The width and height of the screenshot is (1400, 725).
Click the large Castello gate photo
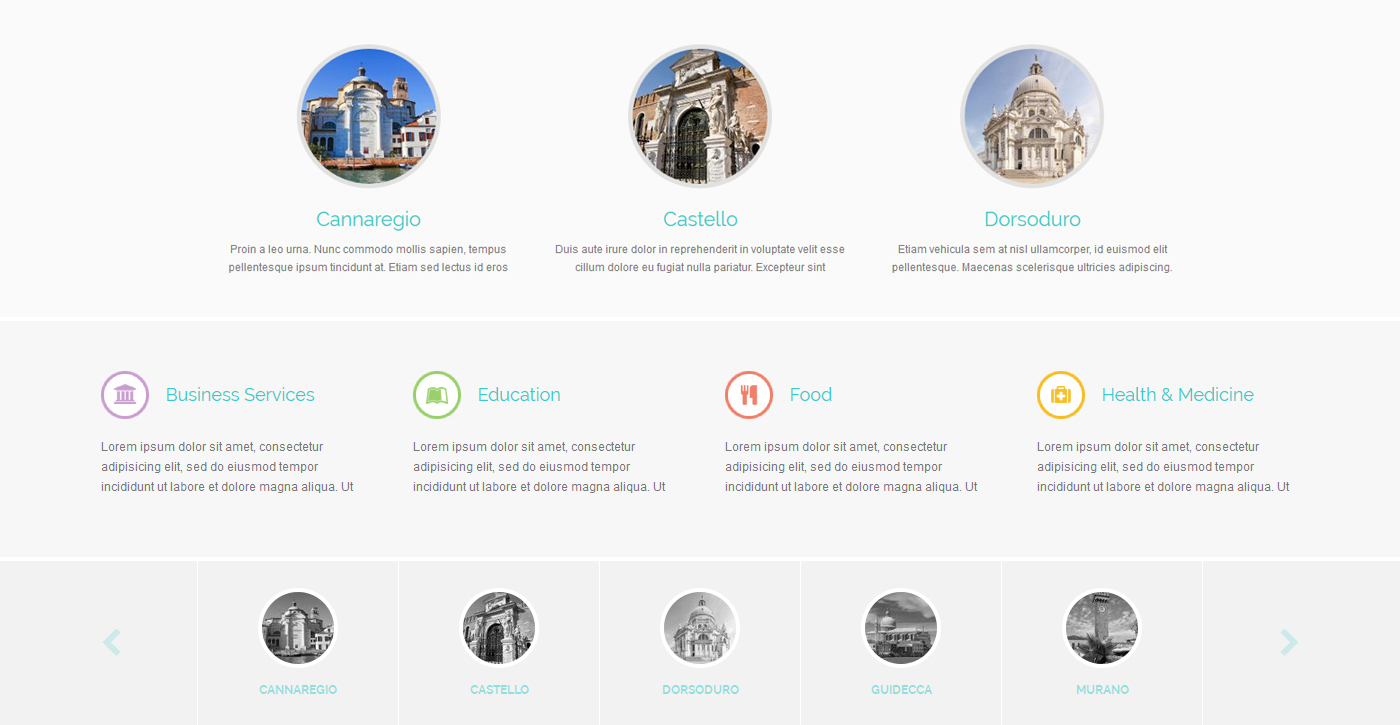point(700,116)
